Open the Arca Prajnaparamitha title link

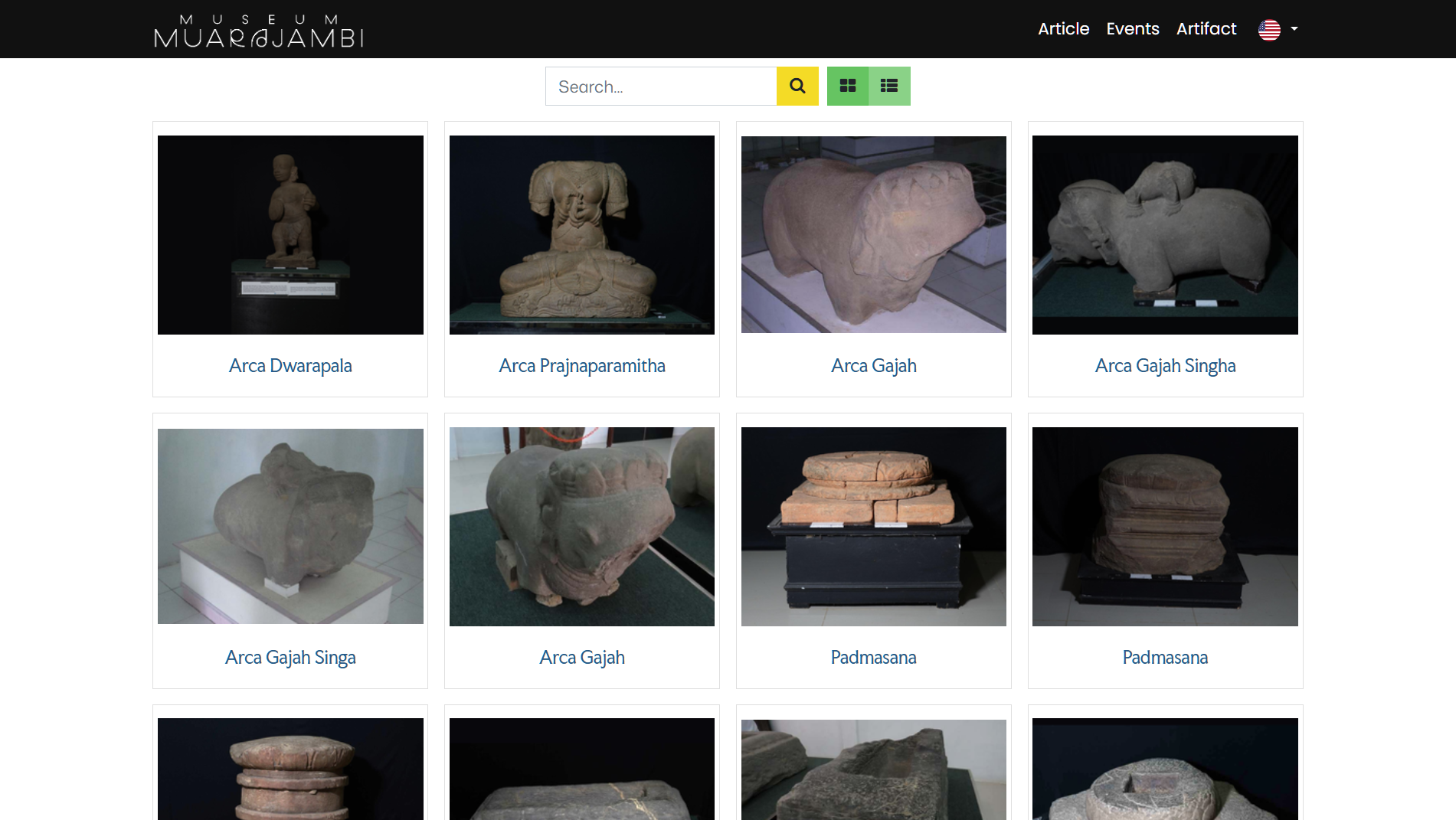(x=582, y=365)
